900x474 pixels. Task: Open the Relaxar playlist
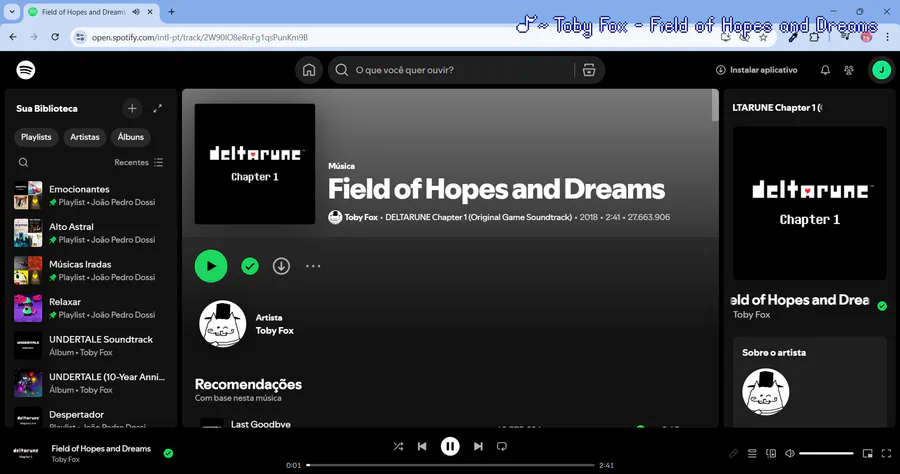(91, 308)
